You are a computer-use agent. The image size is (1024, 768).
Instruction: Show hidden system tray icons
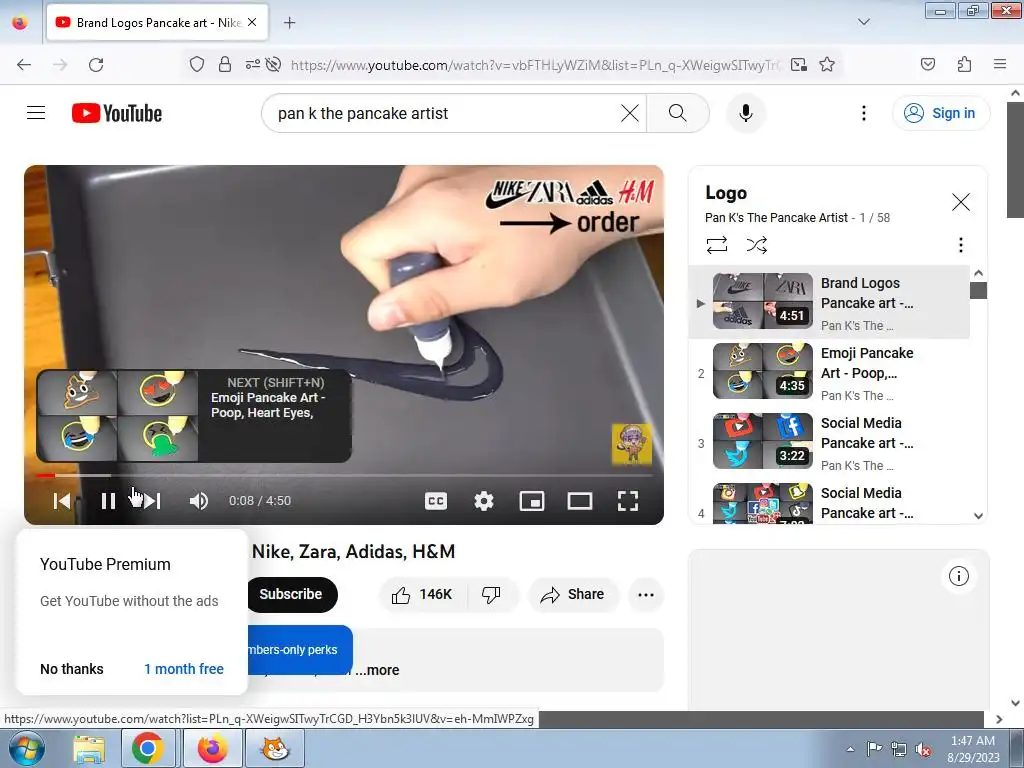(850, 749)
